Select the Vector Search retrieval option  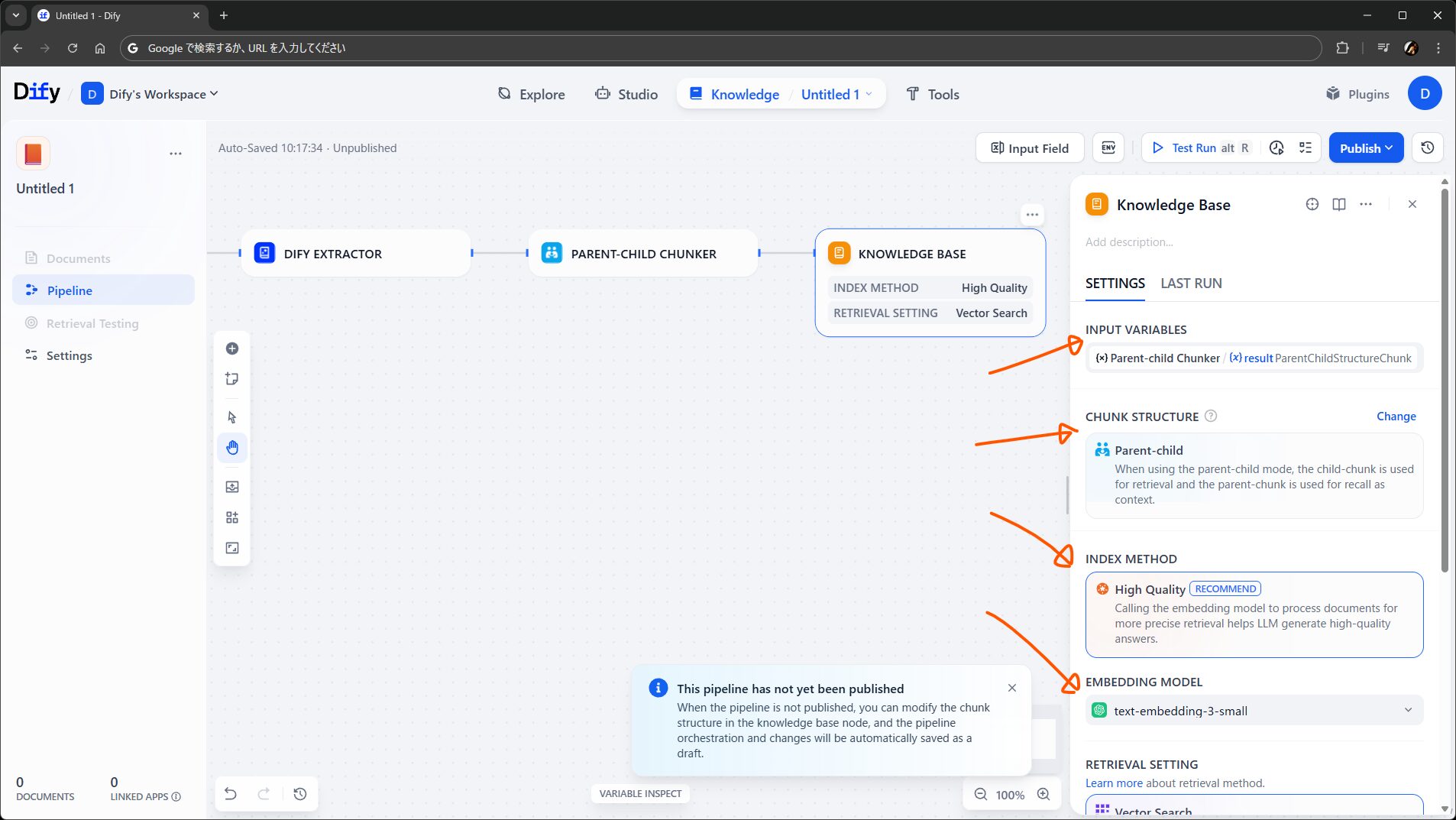click(x=1254, y=809)
